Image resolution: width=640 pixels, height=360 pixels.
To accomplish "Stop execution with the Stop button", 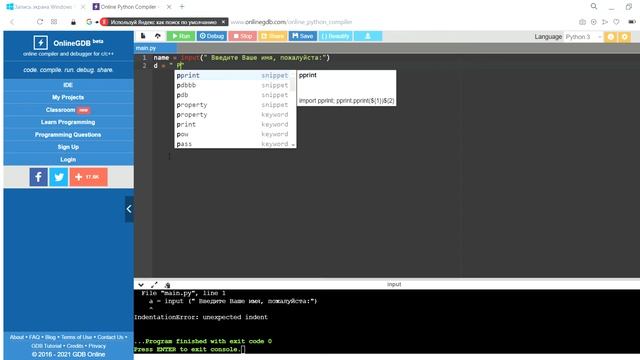I will pyautogui.click(x=242, y=36).
